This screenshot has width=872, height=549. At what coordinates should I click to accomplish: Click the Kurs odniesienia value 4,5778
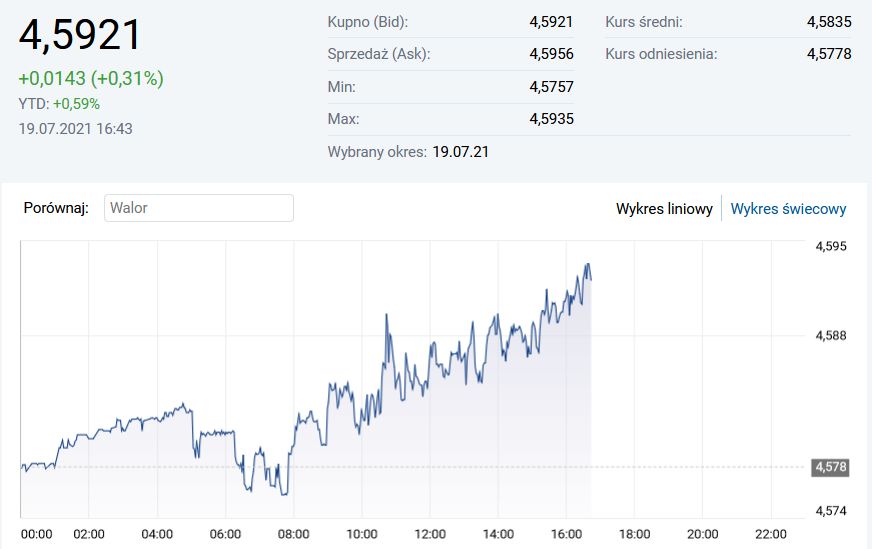(x=829, y=54)
